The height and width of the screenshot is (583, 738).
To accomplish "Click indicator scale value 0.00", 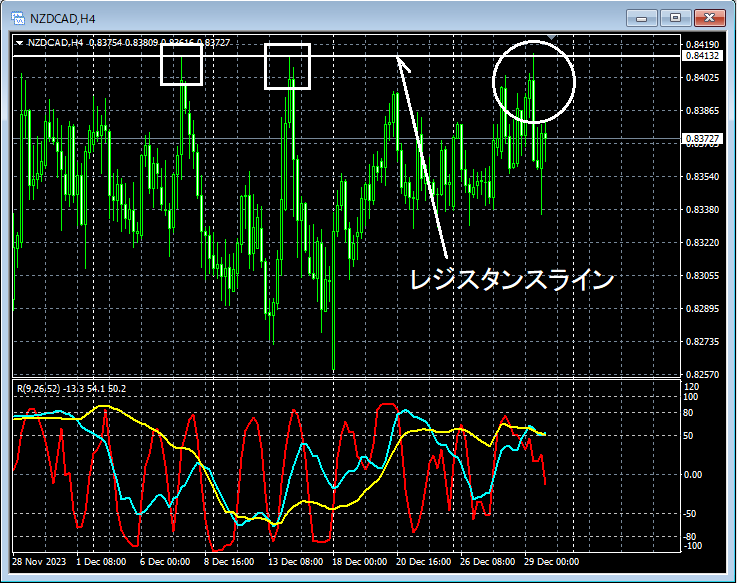I will (693, 475).
